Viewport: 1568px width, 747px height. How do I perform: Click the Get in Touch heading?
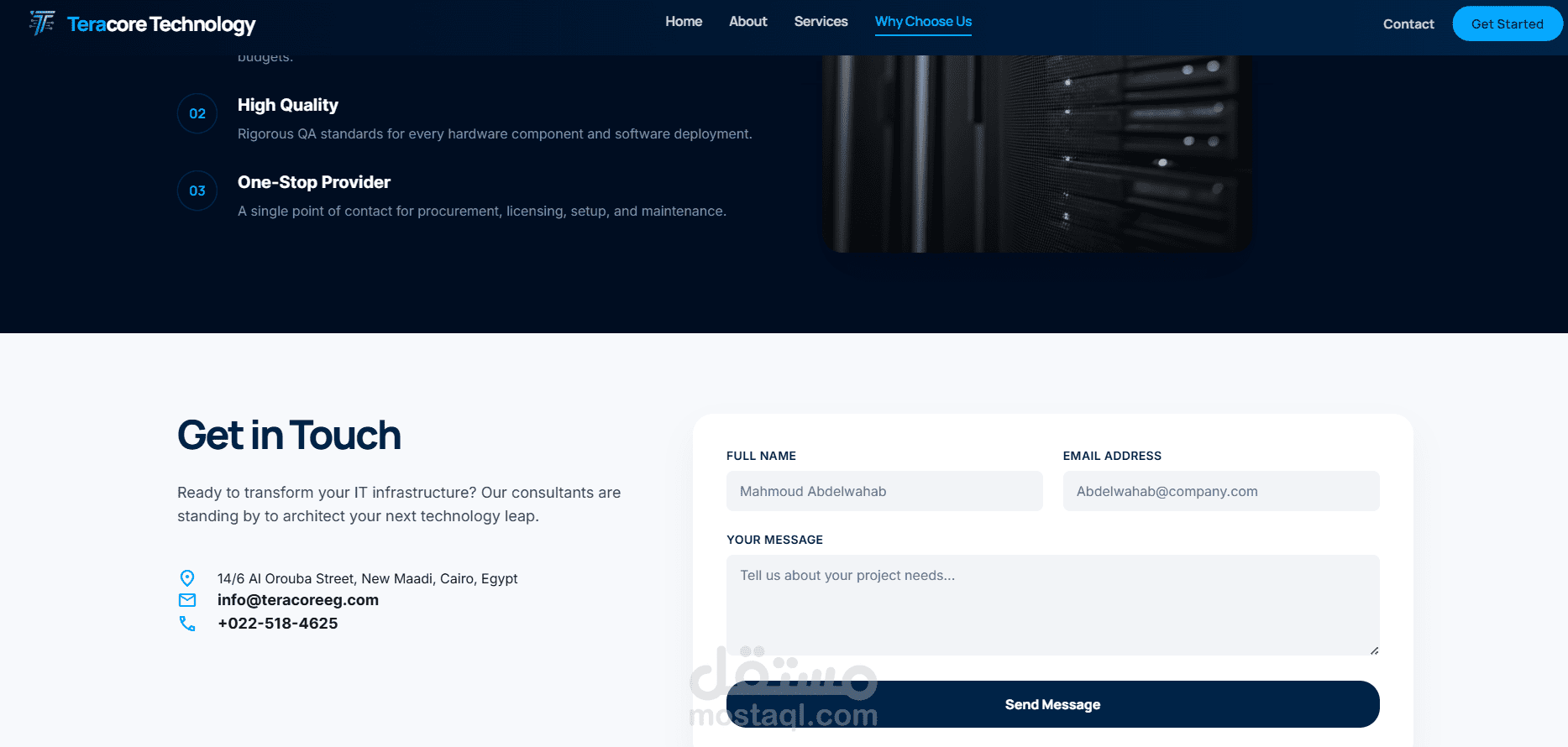tap(289, 436)
